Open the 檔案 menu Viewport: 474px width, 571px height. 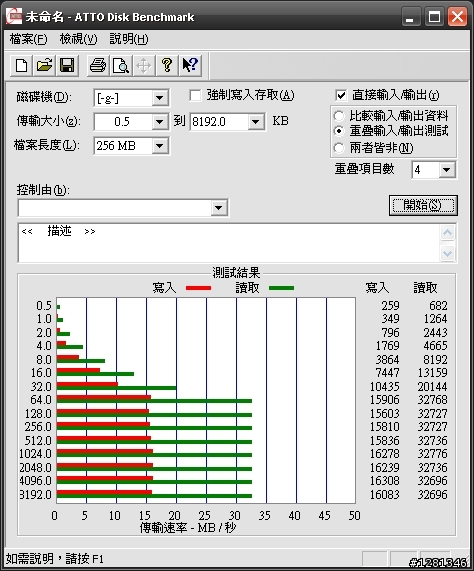[28, 39]
